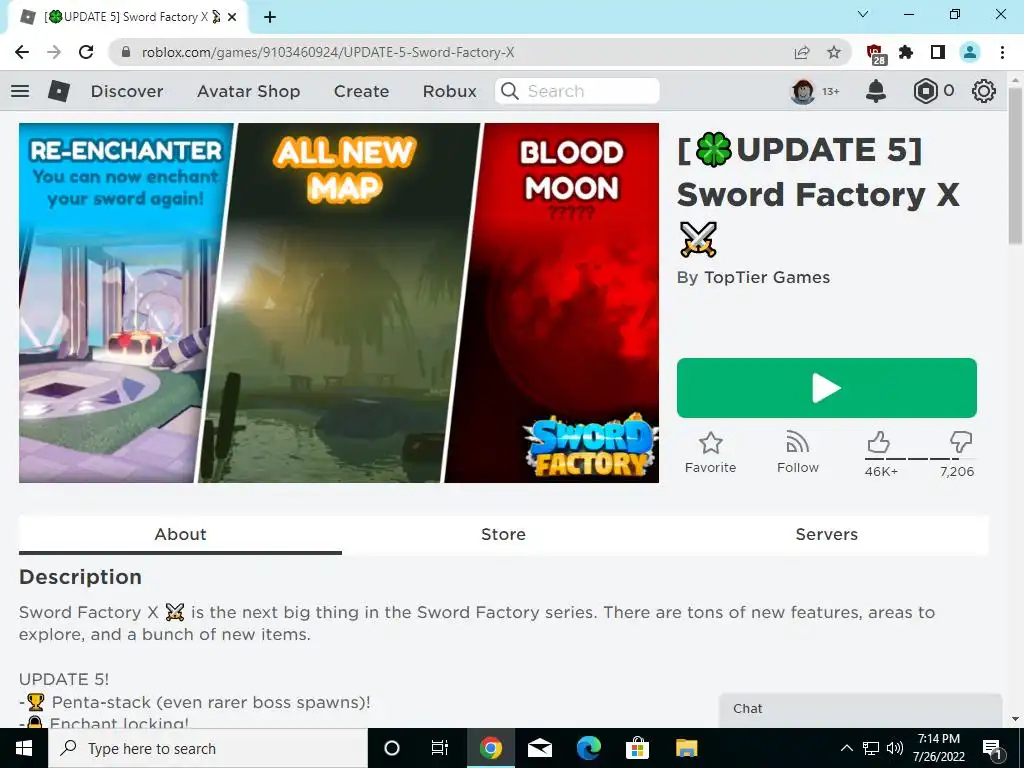The image size is (1024, 768).
Task: Open the Chrome profile avatar
Action: [x=970, y=52]
